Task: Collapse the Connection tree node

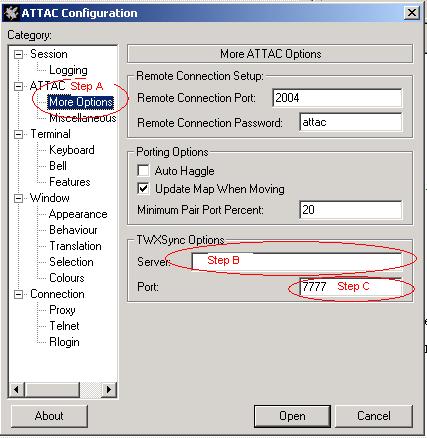Action: (19, 294)
